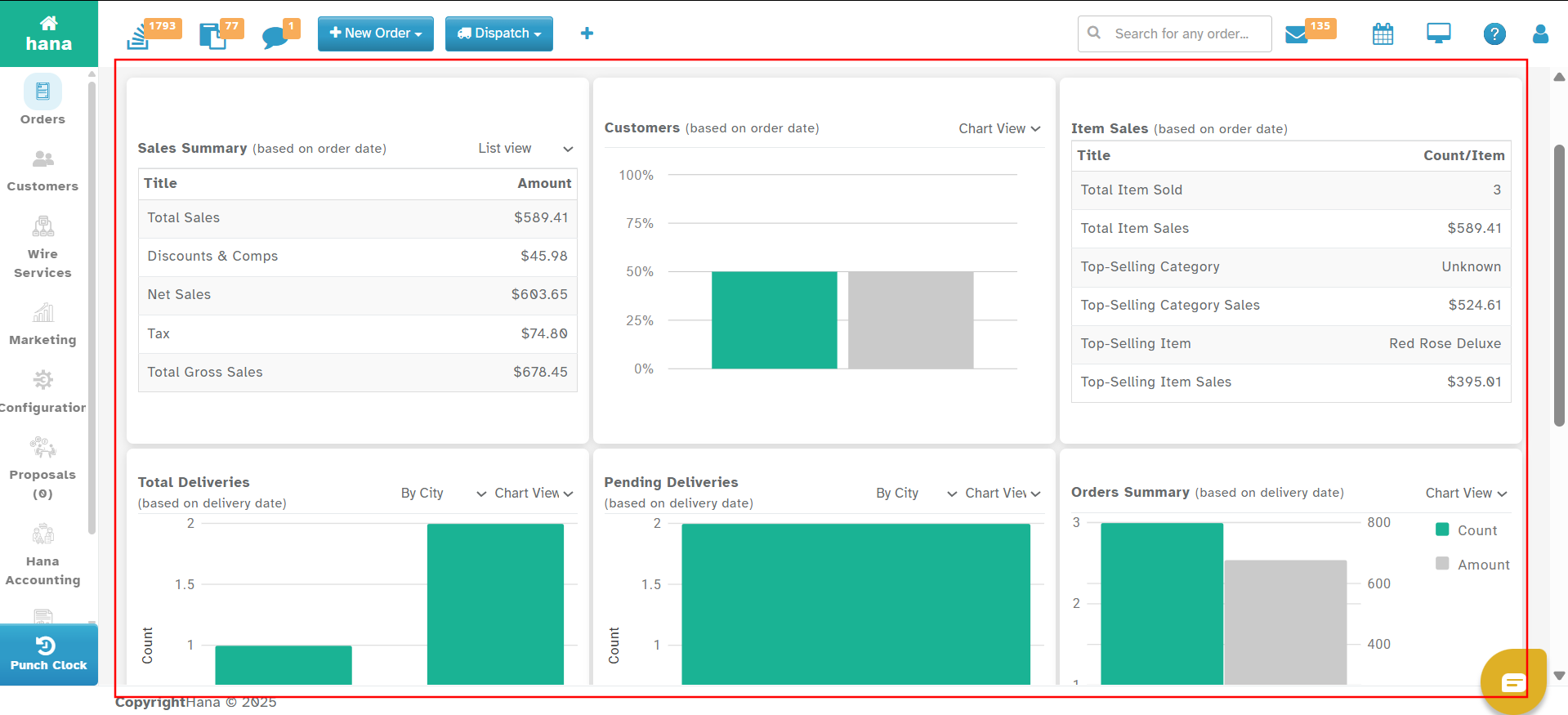Click the gray Amount bar in Orders Summary

coord(1285,623)
